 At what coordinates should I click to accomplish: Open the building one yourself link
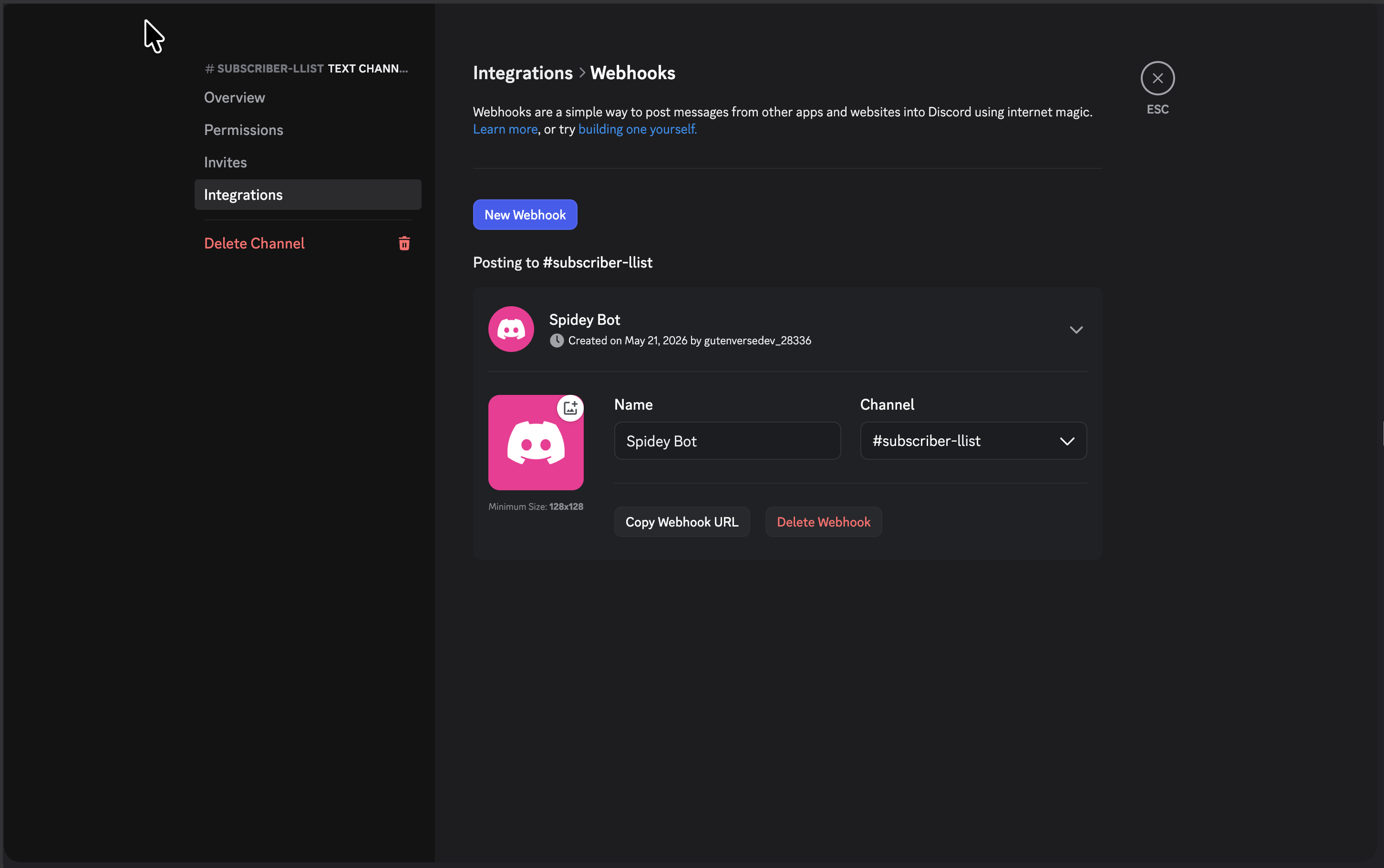(x=637, y=129)
